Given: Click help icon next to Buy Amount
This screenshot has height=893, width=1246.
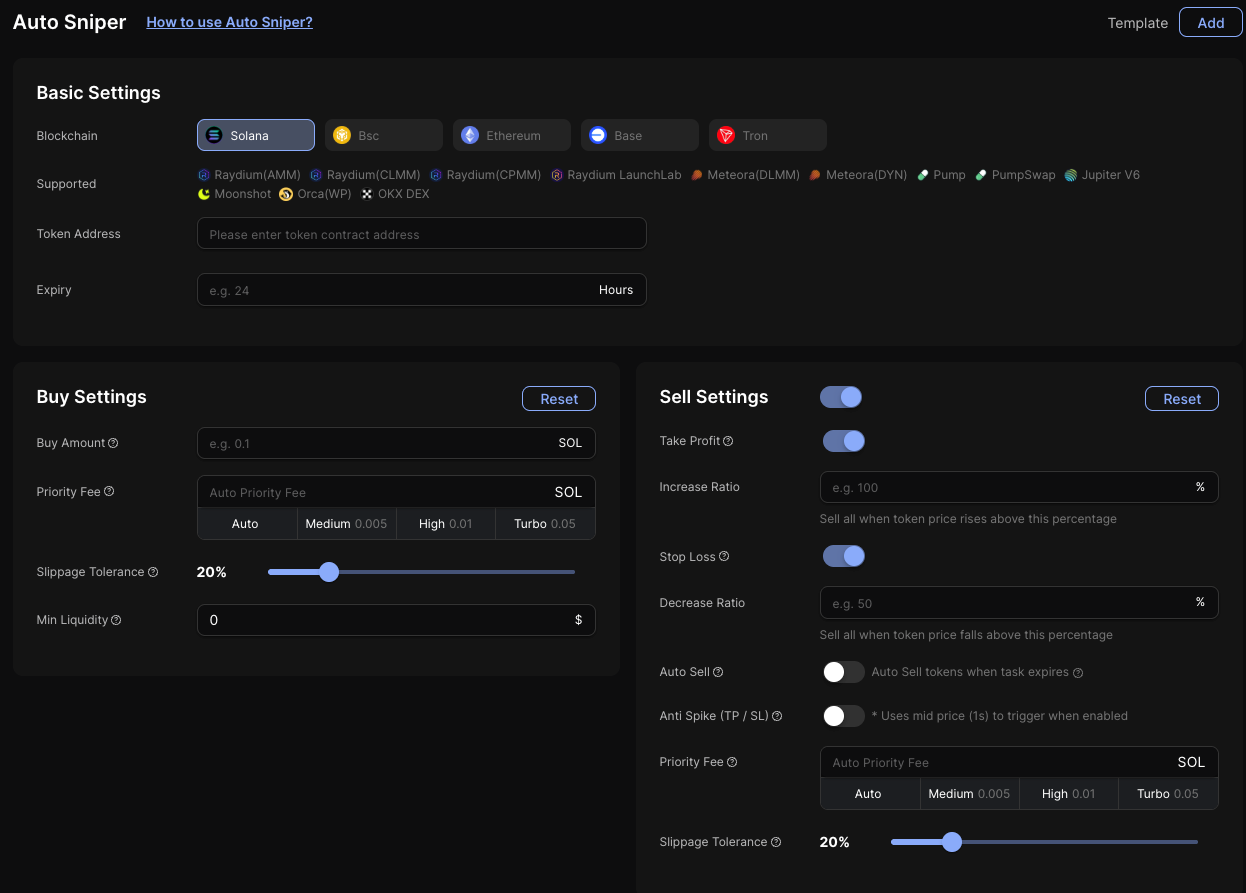Looking at the screenshot, I should click(x=113, y=443).
